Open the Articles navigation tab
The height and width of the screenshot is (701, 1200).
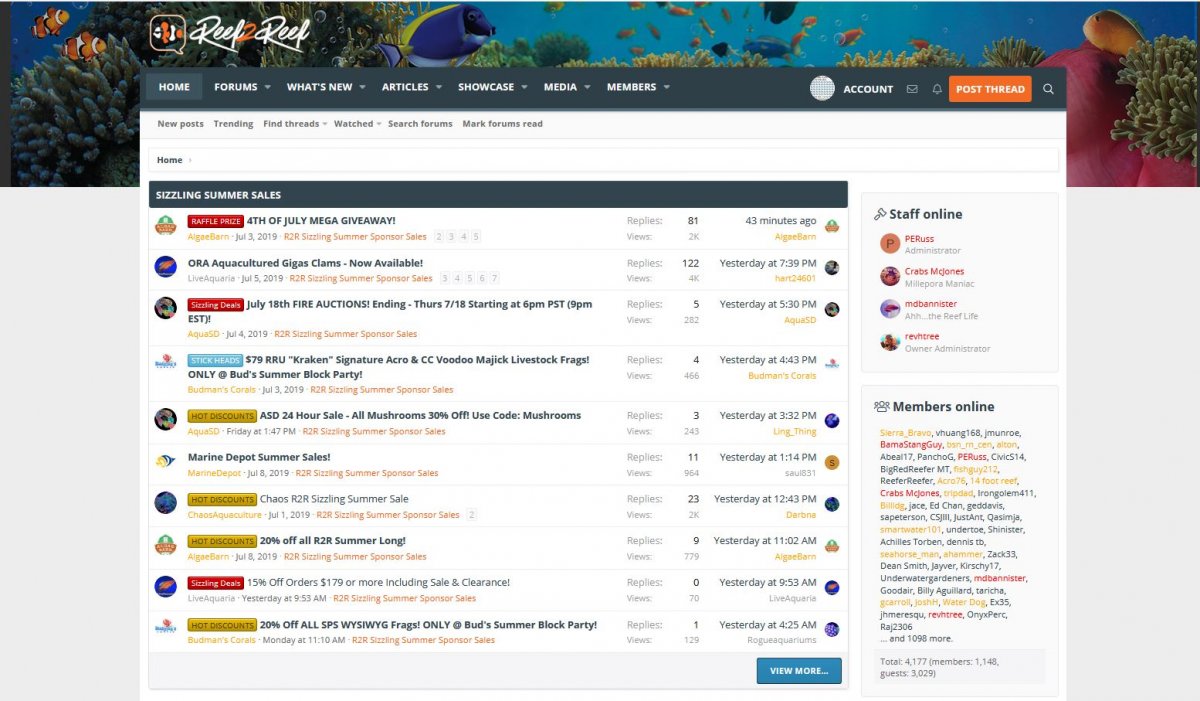point(405,87)
